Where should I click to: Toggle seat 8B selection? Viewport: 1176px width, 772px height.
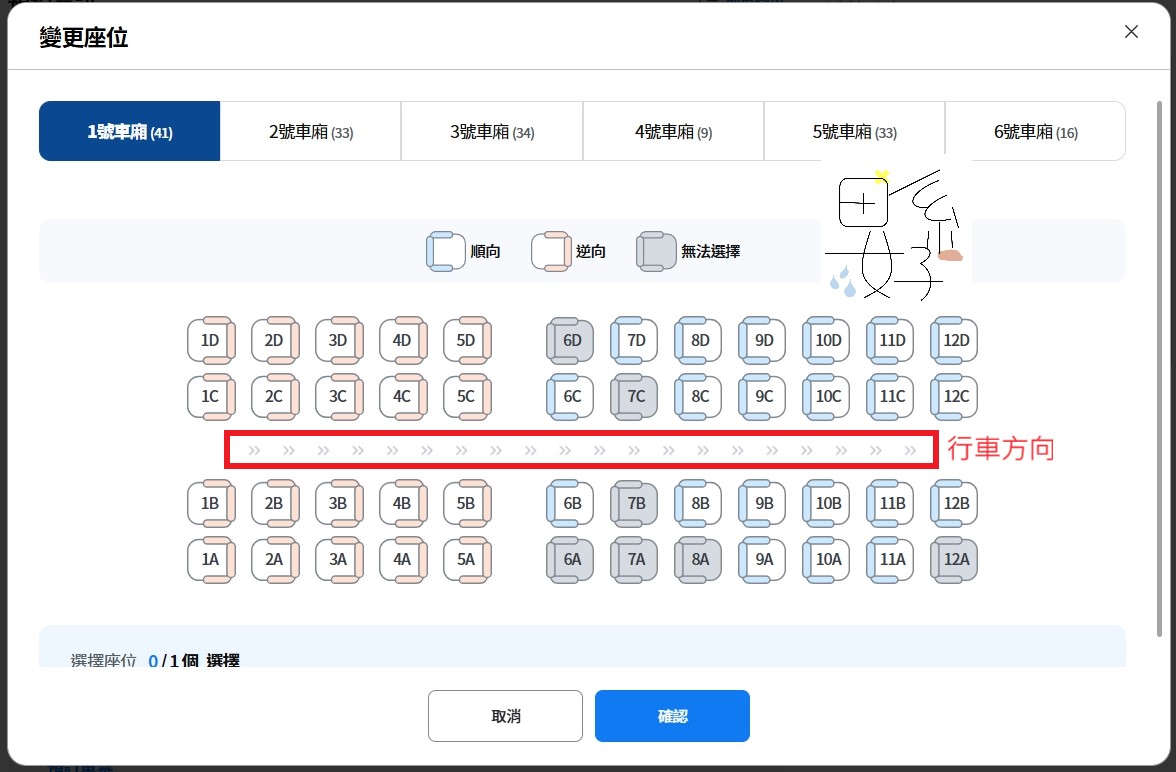698,503
